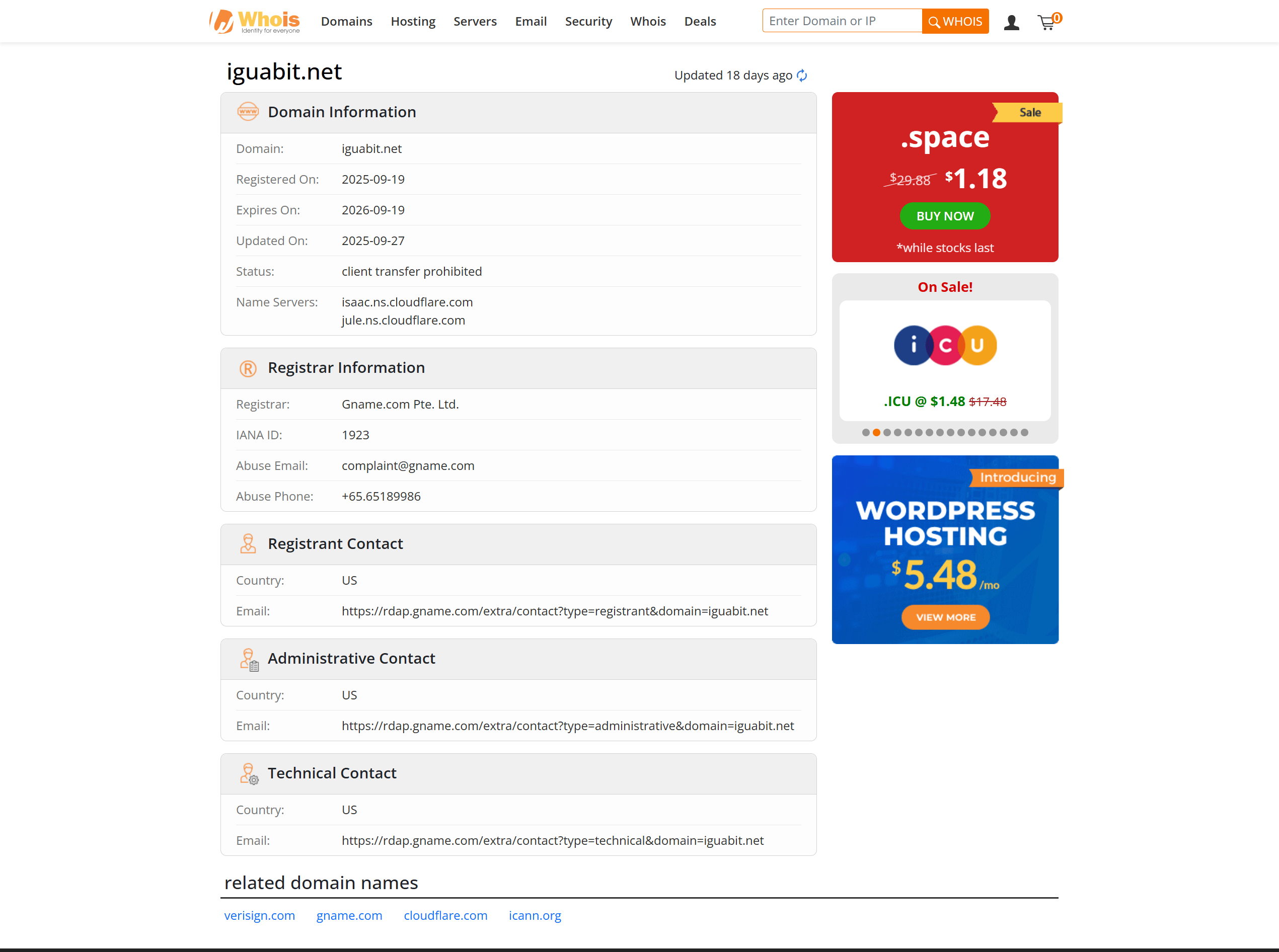Image resolution: width=1279 pixels, height=952 pixels.
Task: Click the $5.48/mo WordPress hosting price
Action: 945,575
